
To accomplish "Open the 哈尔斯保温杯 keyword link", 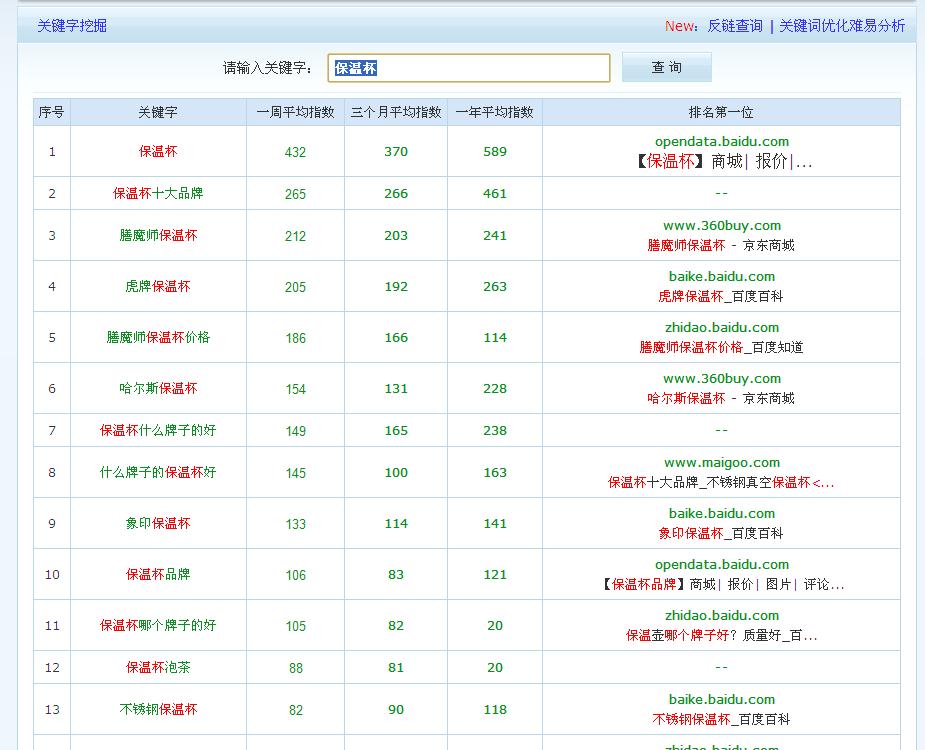I will pyautogui.click(x=158, y=389).
